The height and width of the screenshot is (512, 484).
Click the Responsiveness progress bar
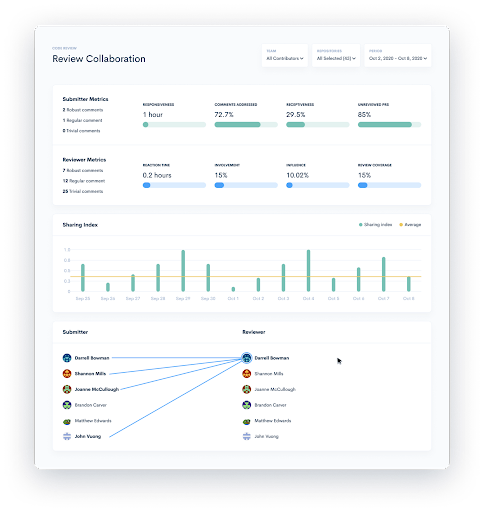(174, 125)
